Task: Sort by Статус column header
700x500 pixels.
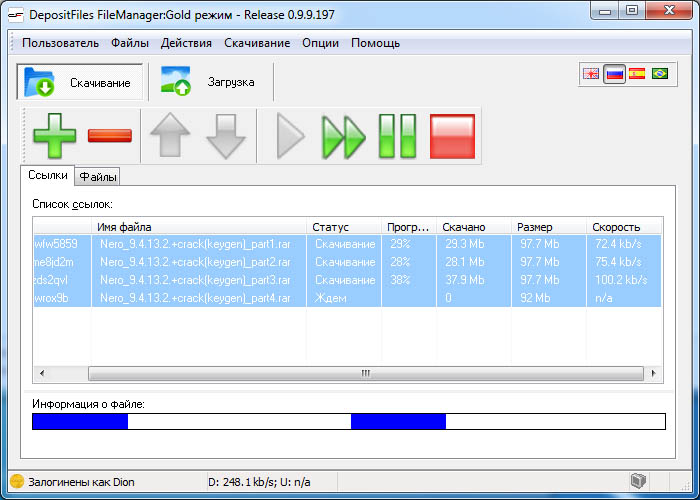Action: (344, 227)
